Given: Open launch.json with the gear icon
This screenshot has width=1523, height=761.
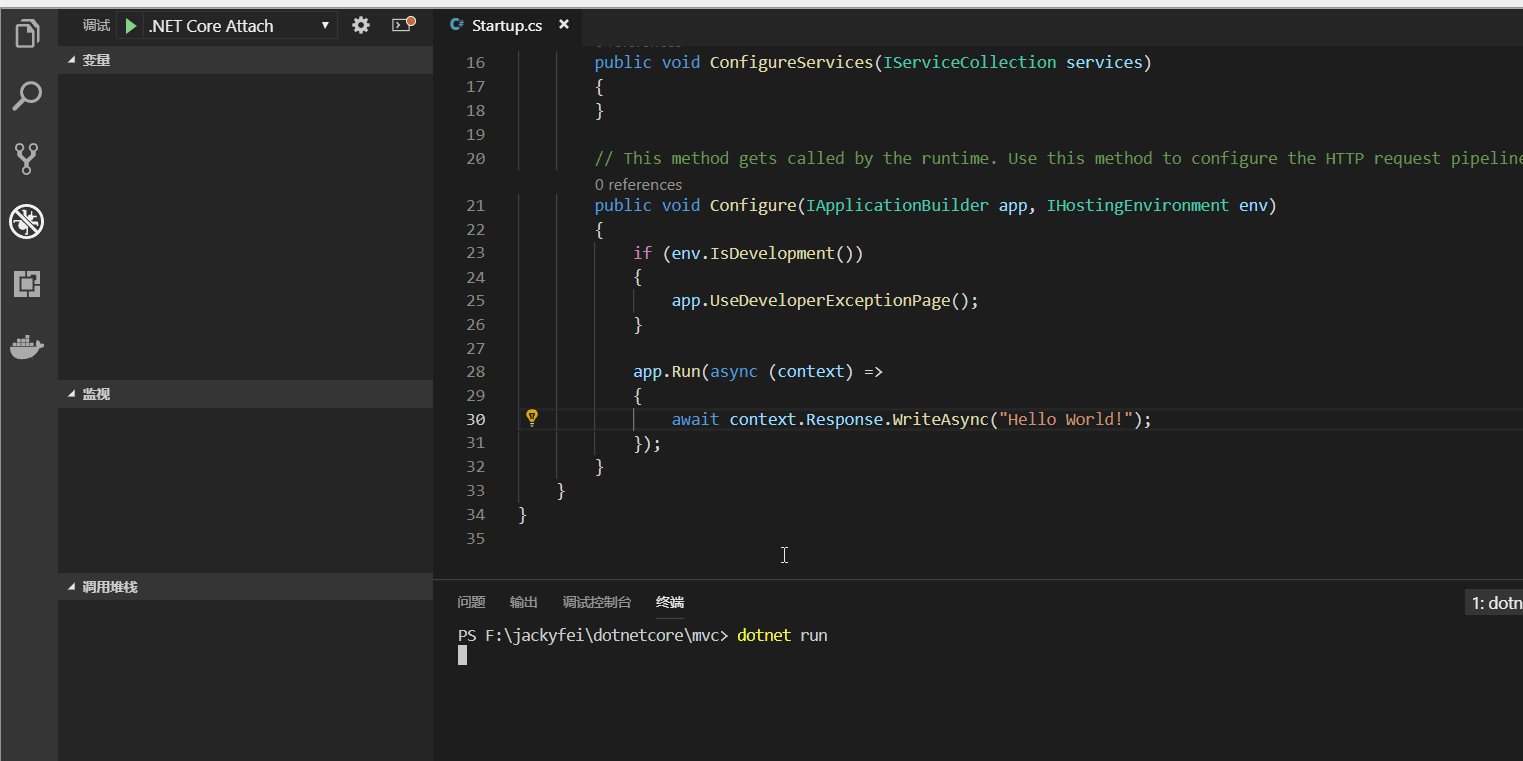Looking at the screenshot, I should click(361, 26).
